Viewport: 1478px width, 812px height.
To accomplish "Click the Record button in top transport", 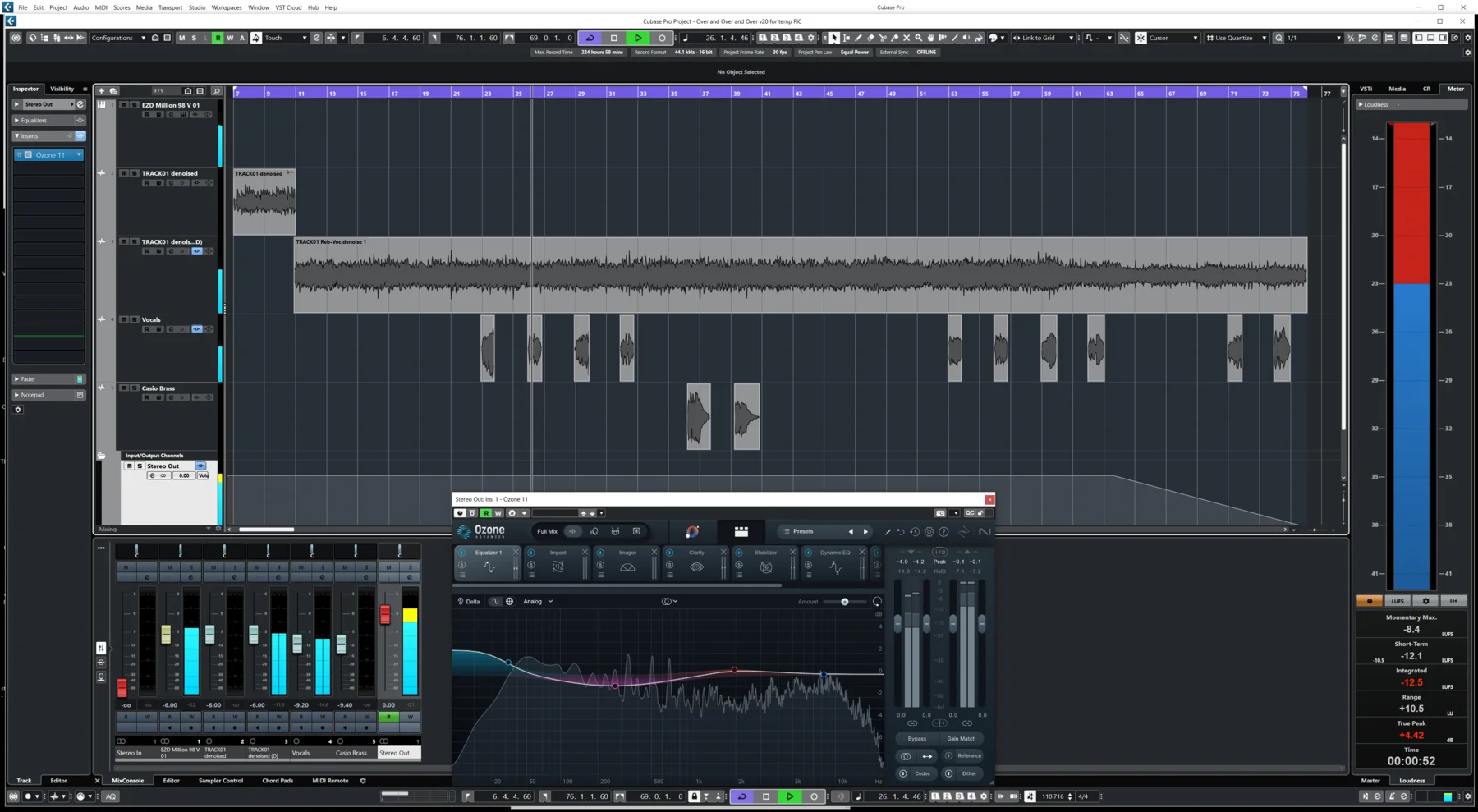I will (x=662, y=38).
